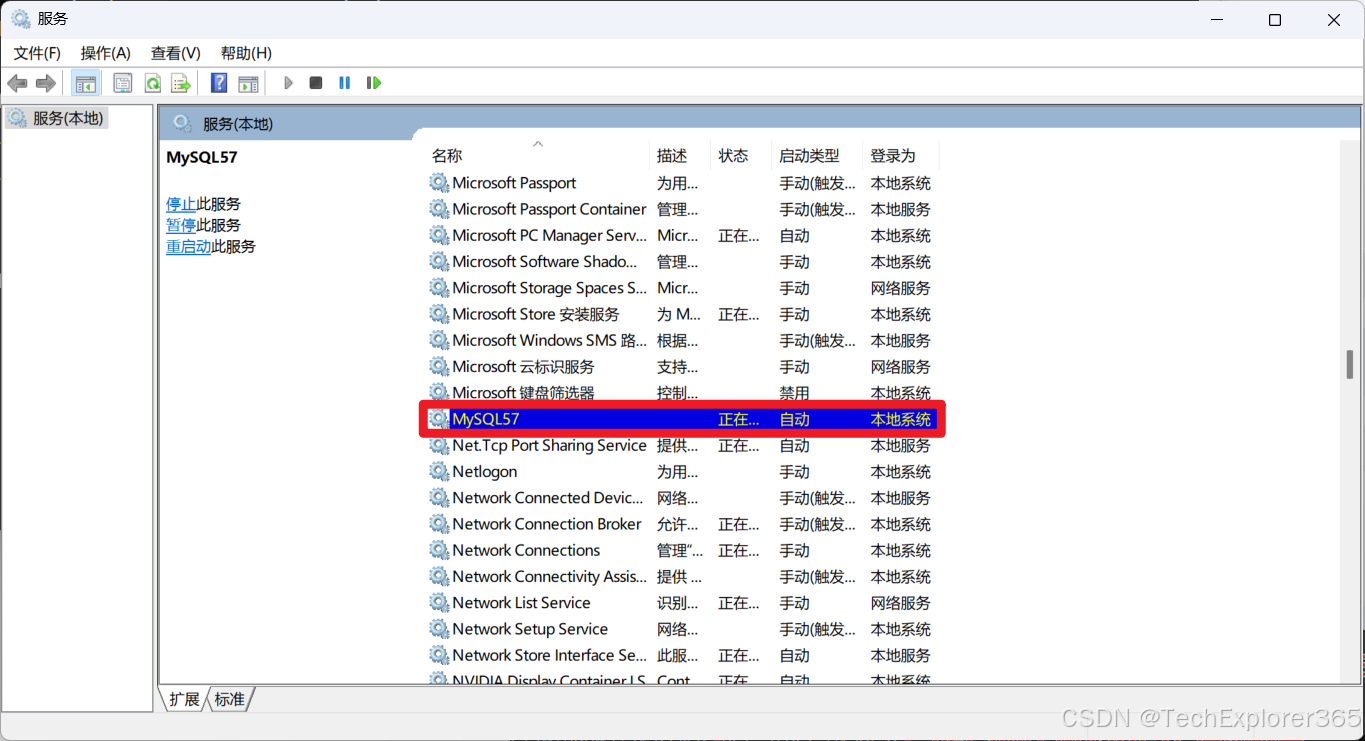
Task: Select the MySQL57 service name
Action: tap(486, 419)
